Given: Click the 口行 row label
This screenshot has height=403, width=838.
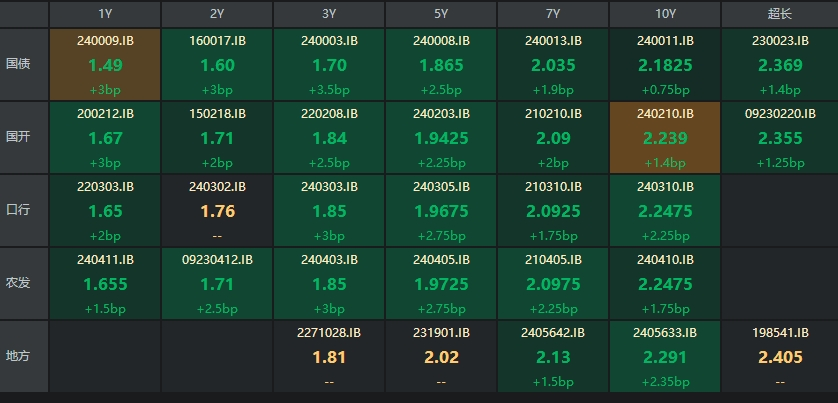Looking at the screenshot, I should point(24,210).
